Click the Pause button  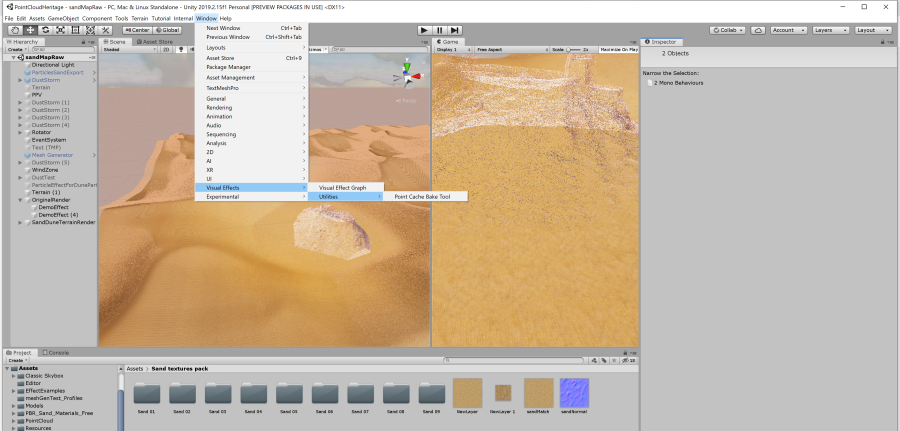click(441, 30)
